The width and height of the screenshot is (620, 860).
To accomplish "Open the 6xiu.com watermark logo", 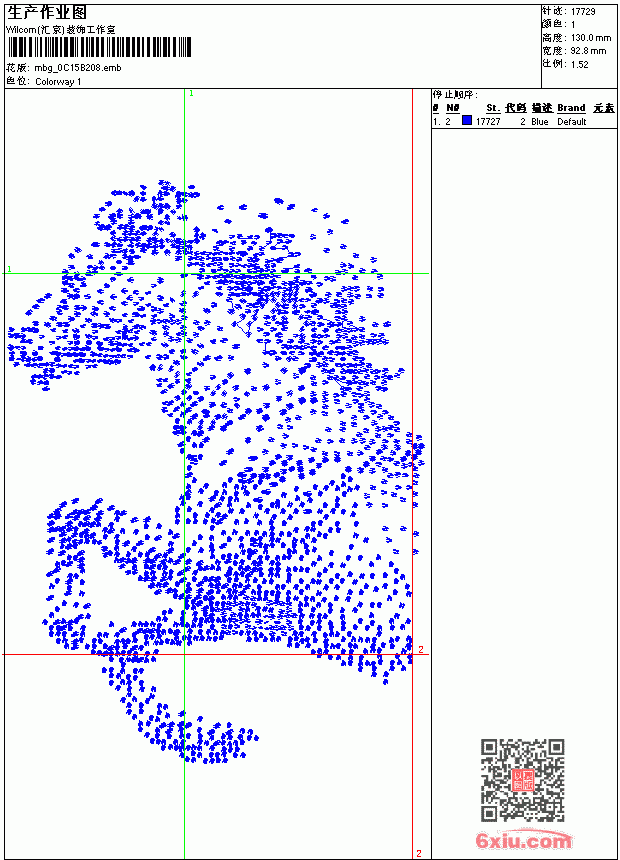I will [524, 840].
